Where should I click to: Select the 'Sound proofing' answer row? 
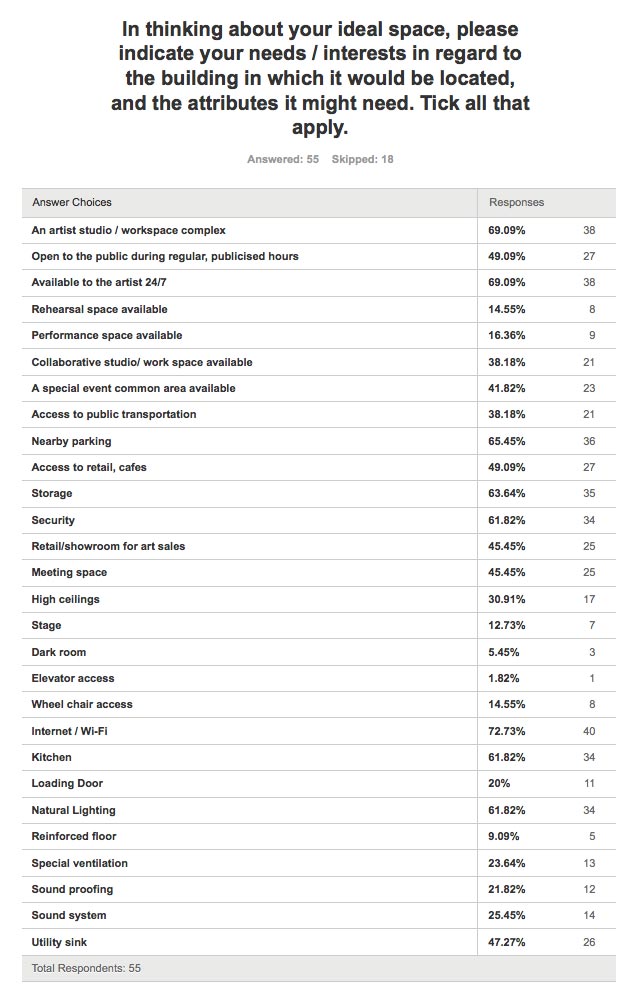72,889
